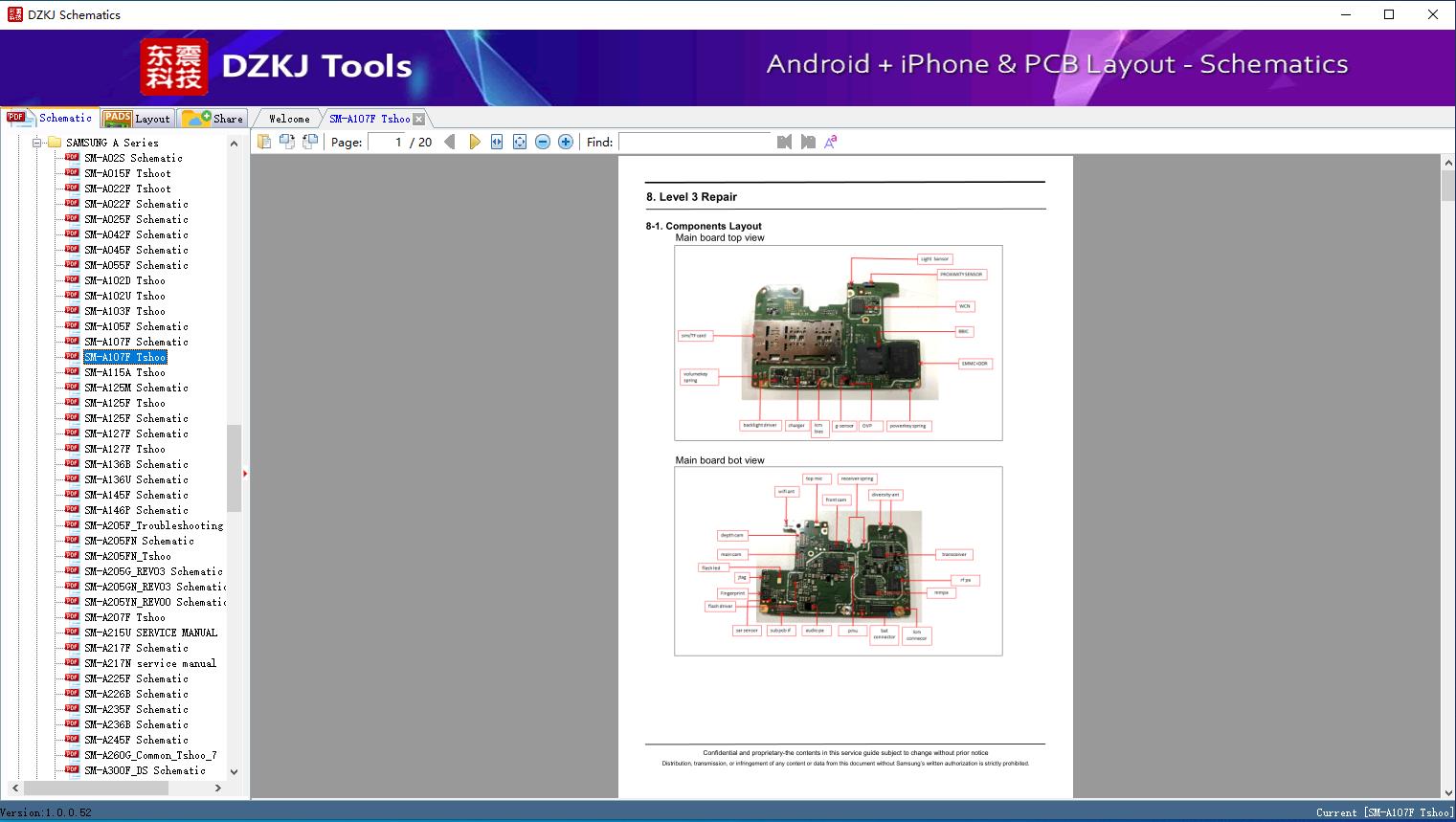Click the tree horizontal scrollbar thumb

(x=96, y=788)
